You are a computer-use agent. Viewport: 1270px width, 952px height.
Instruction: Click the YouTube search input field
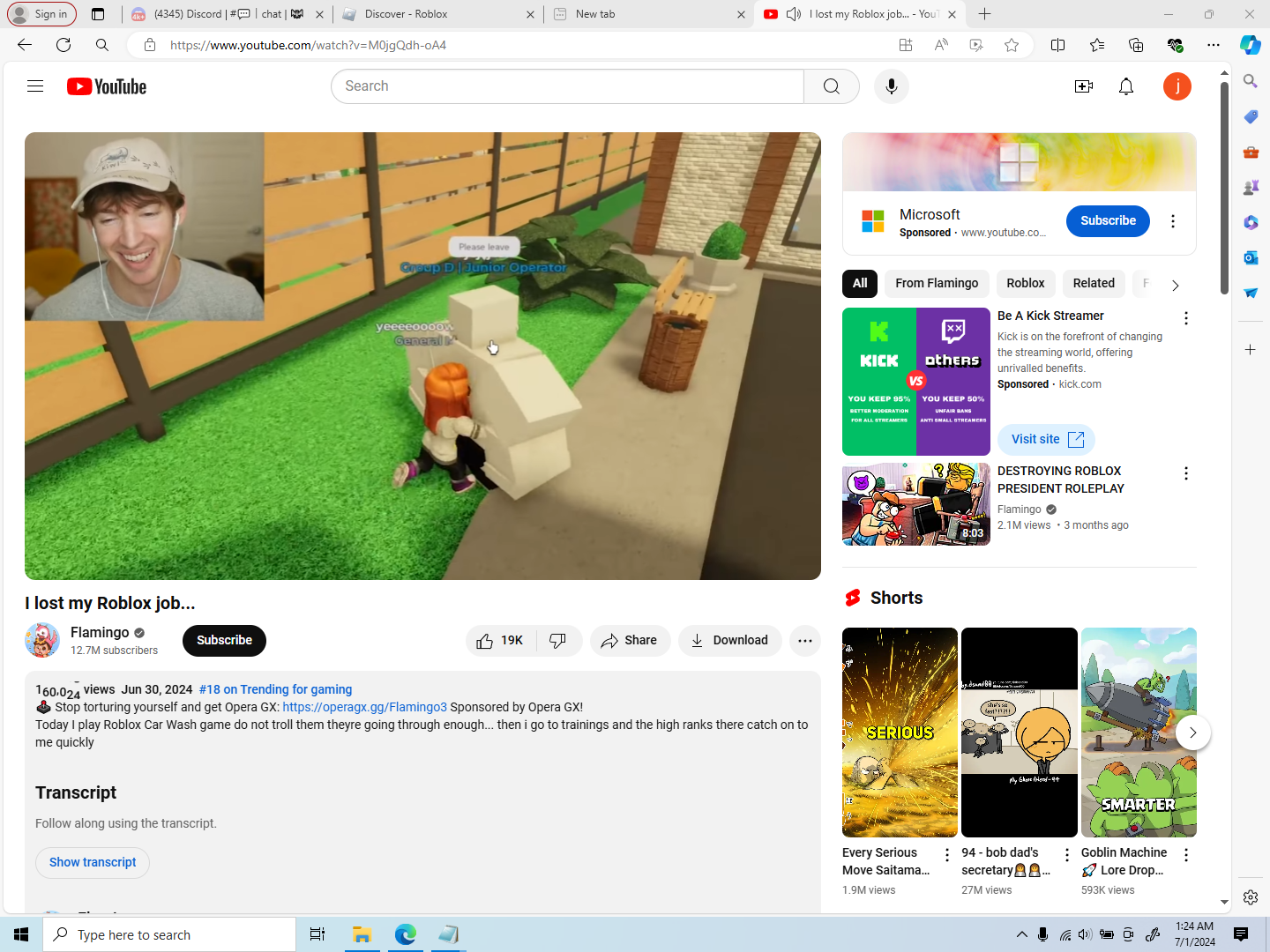click(568, 86)
